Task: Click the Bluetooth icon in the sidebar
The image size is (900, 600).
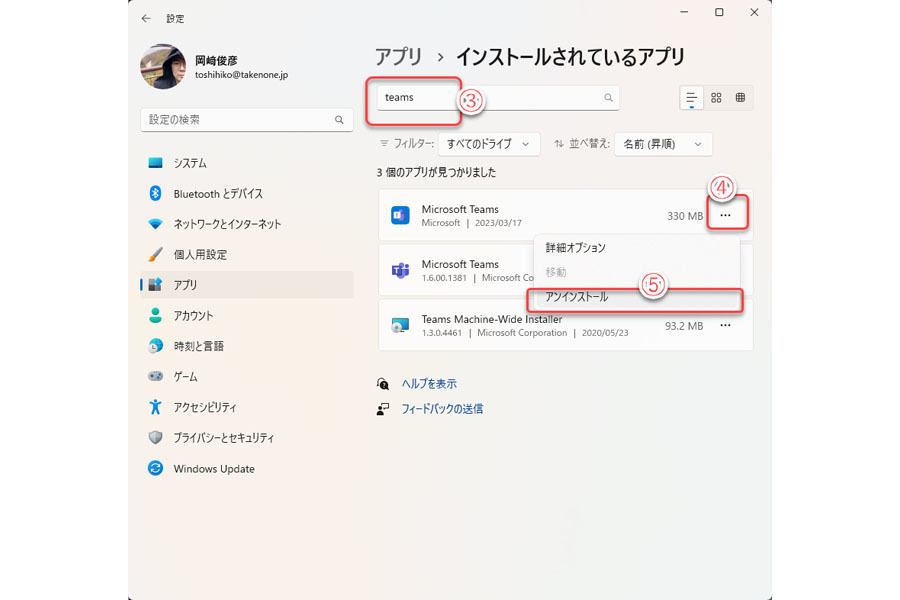Action: click(x=156, y=193)
